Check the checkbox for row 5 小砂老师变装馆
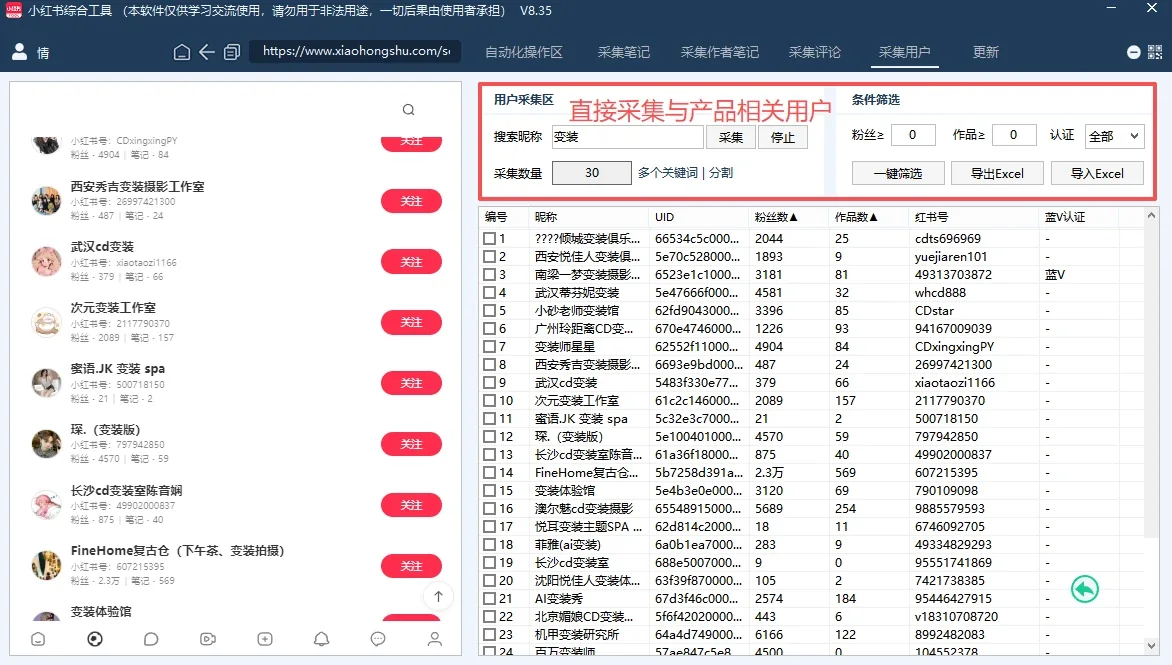 (x=490, y=310)
